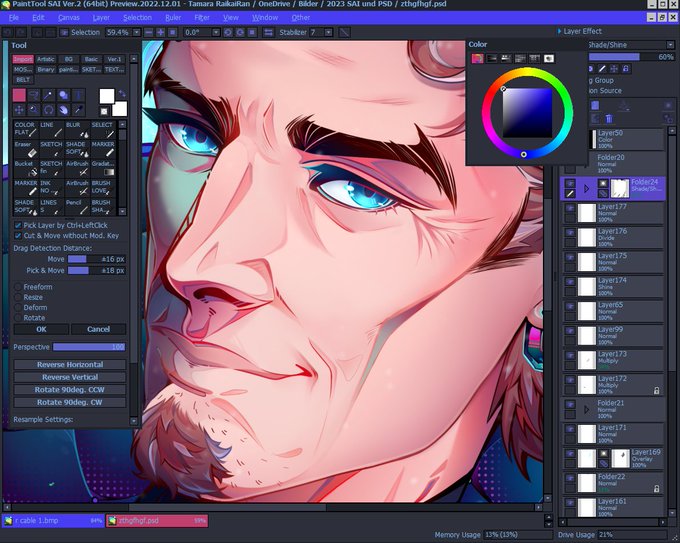Click the OK button

click(x=41, y=329)
